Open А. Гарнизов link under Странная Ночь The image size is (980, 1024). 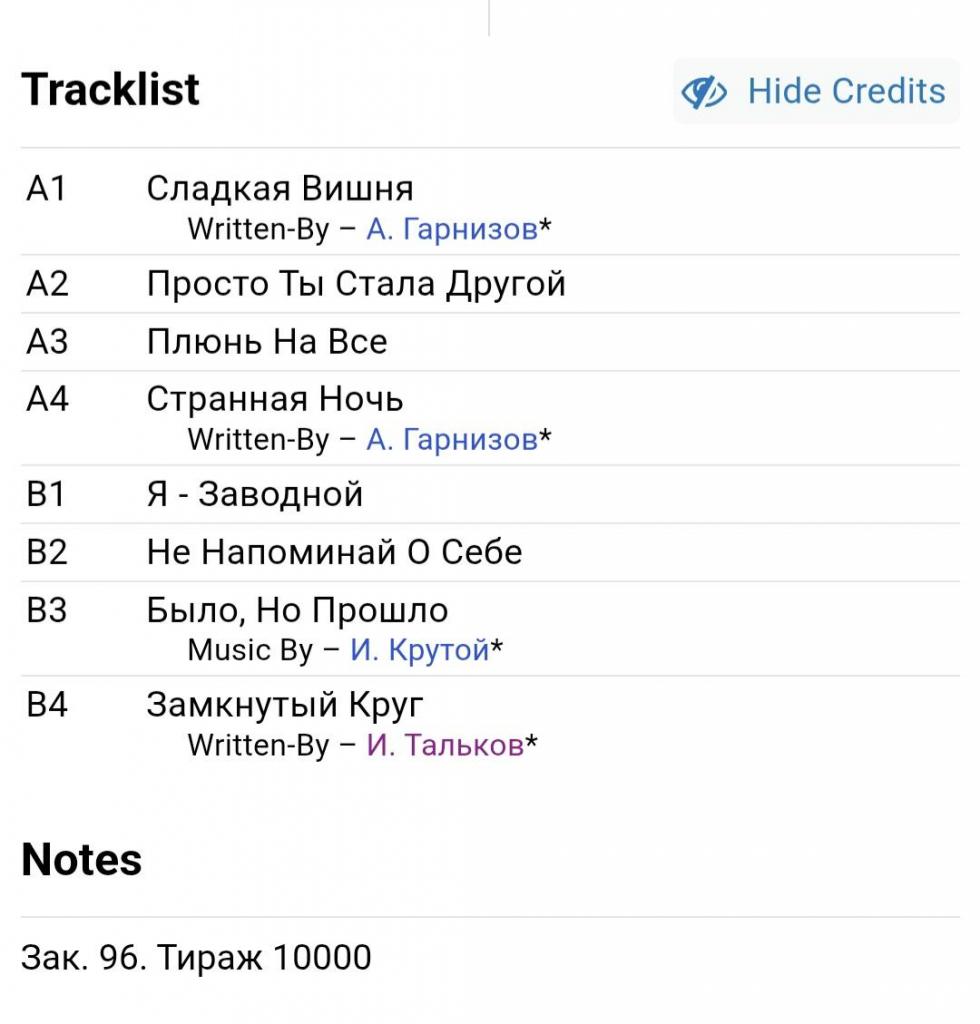(452, 440)
